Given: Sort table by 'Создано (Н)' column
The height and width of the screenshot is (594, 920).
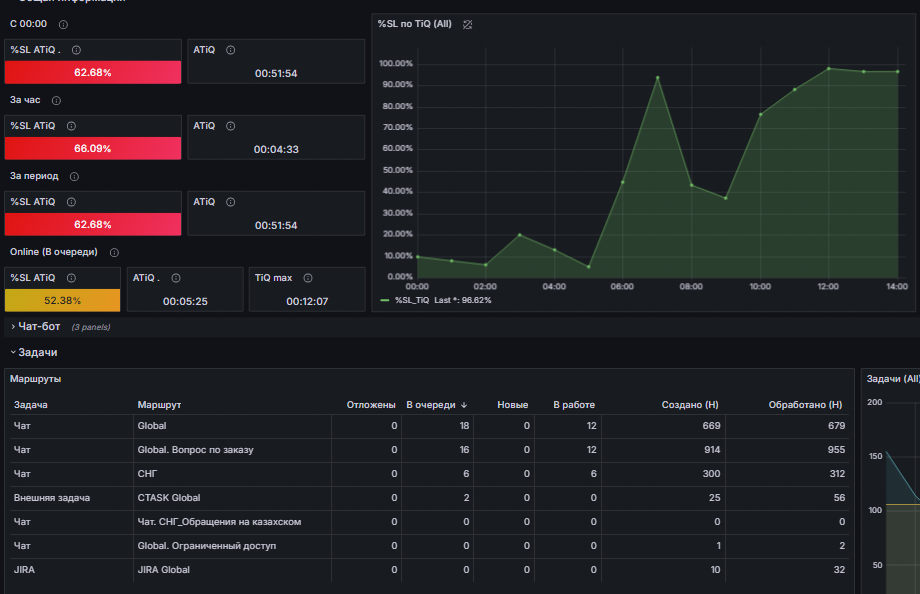Looking at the screenshot, I should point(690,405).
